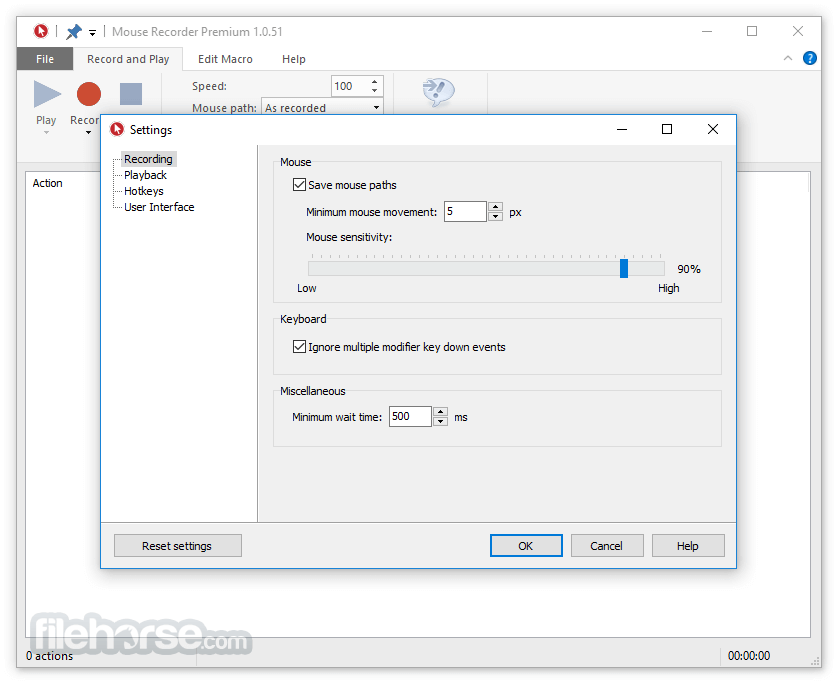
Task: Switch to Edit Macro tab
Action: point(225,59)
